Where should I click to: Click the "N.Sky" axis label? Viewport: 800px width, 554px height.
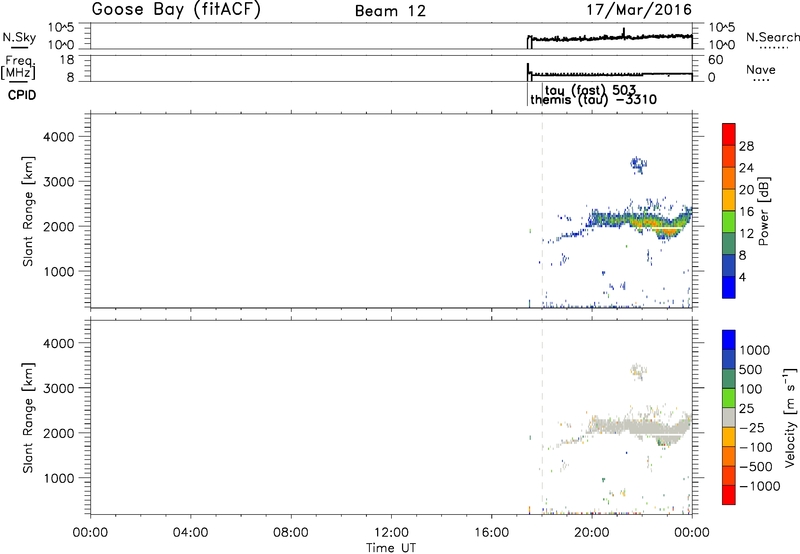pyautogui.click(x=19, y=37)
